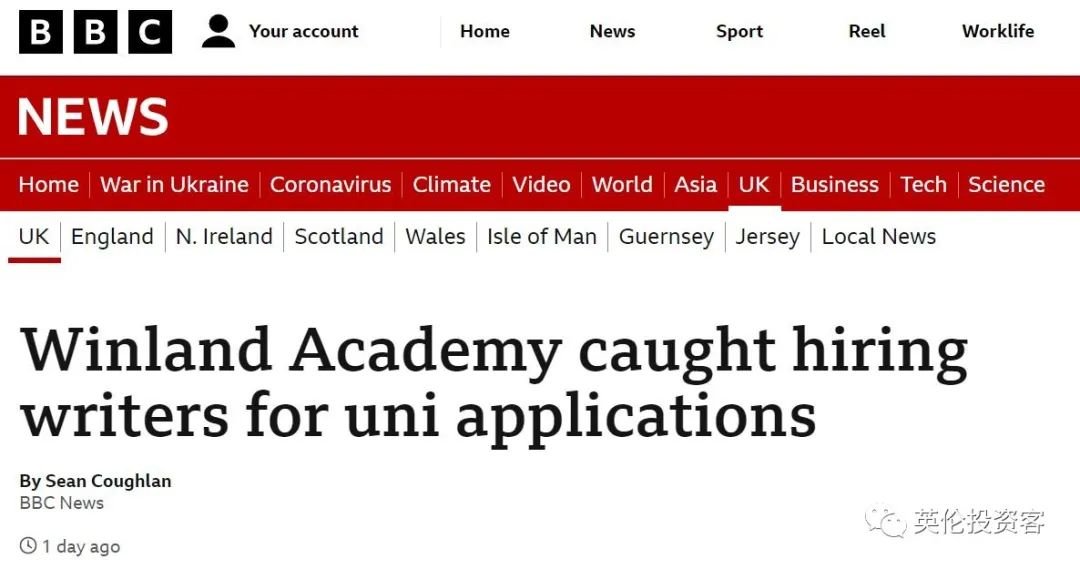Click N. Ireland regional link
This screenshot has width=1080, height=569.
224,237
